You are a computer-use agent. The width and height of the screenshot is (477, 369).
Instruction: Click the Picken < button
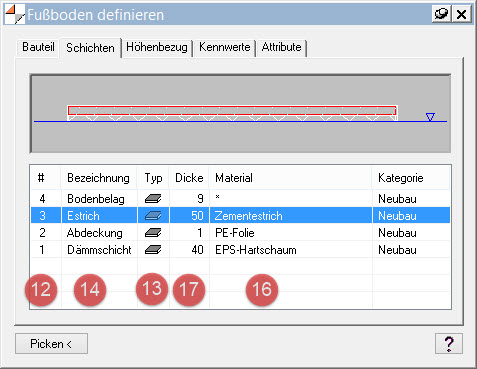[x=51, y=343]
